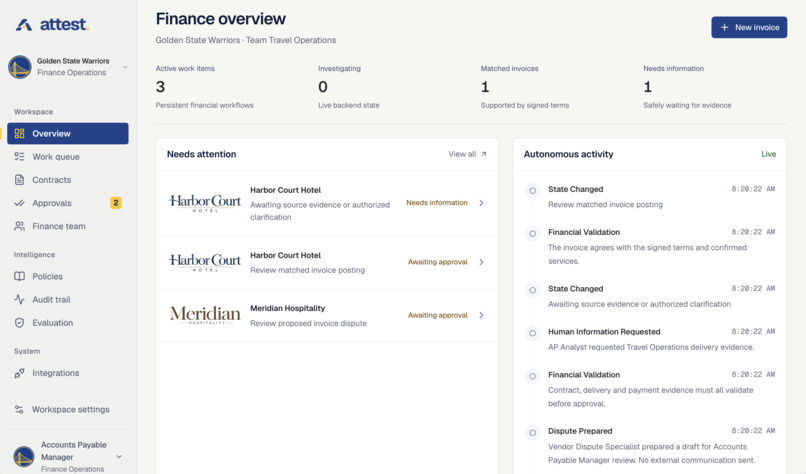Click the Approvals double-check icon
The image size is (806, 474).
pos(20,203)
